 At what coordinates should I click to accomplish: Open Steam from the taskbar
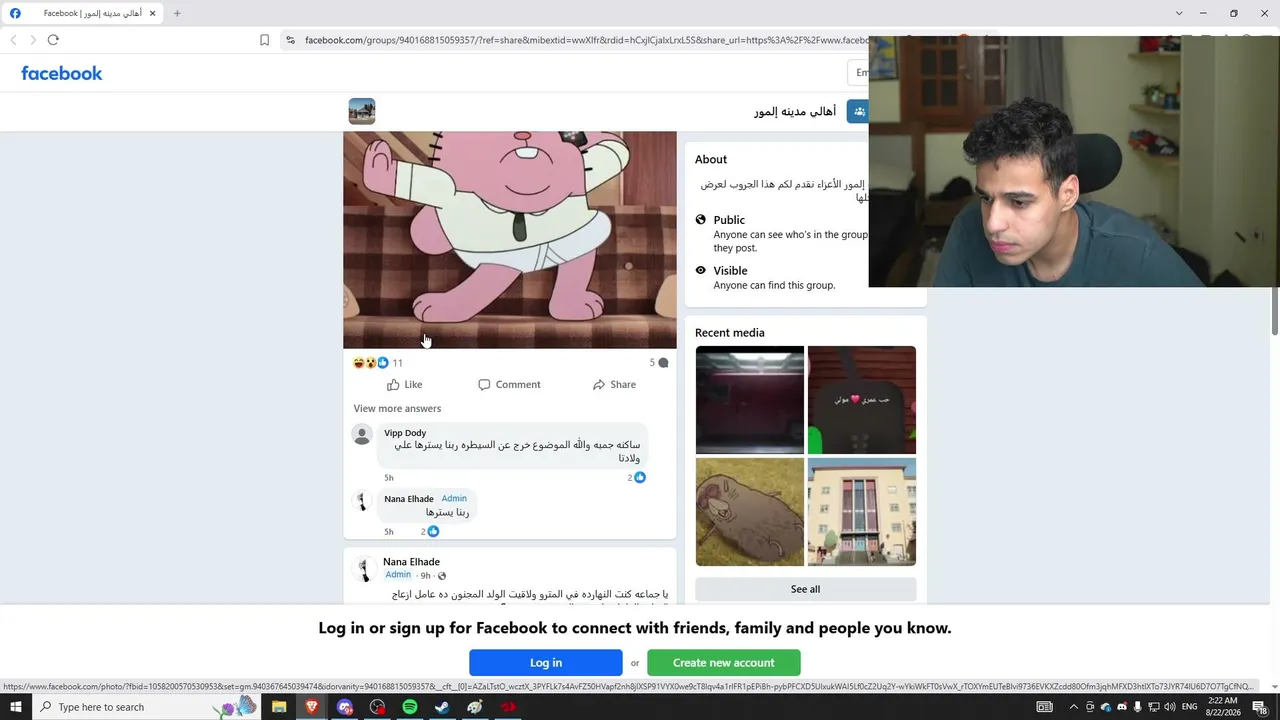tap(442, 707)
